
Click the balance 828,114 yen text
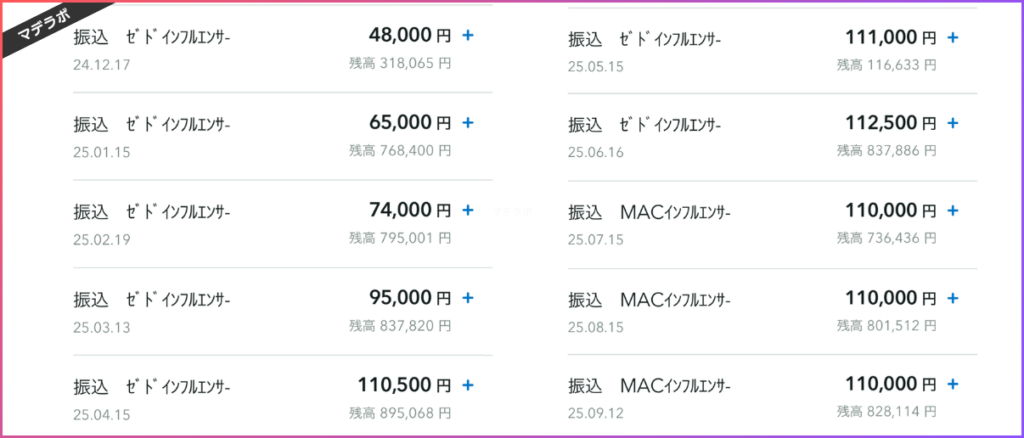(886, 413)
